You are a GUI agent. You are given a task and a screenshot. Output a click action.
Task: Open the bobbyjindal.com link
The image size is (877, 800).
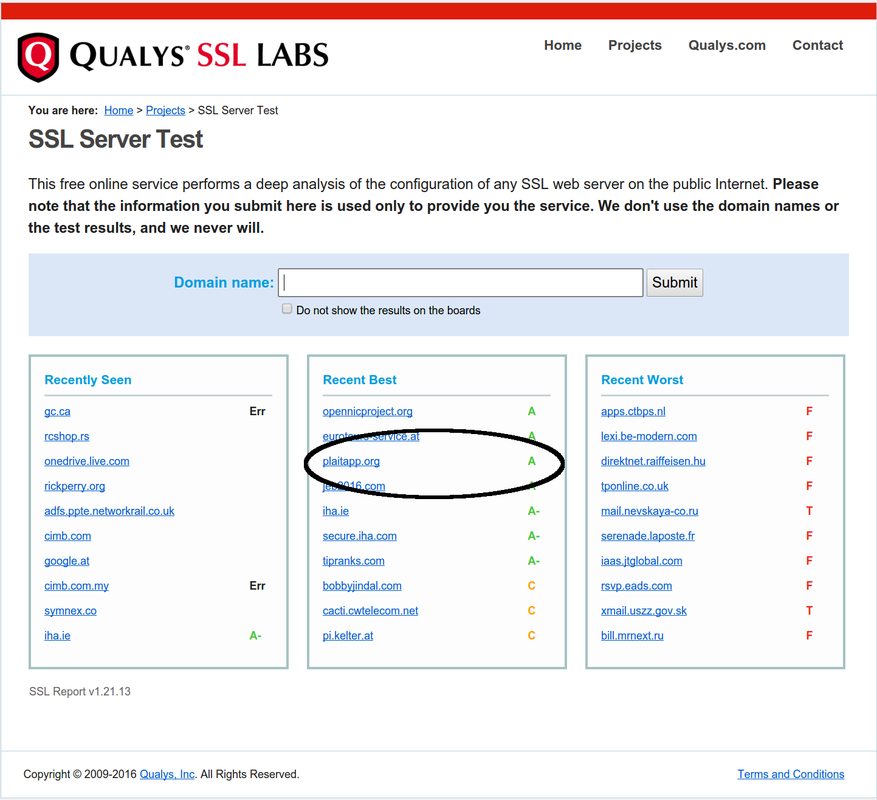click(362, 586)
